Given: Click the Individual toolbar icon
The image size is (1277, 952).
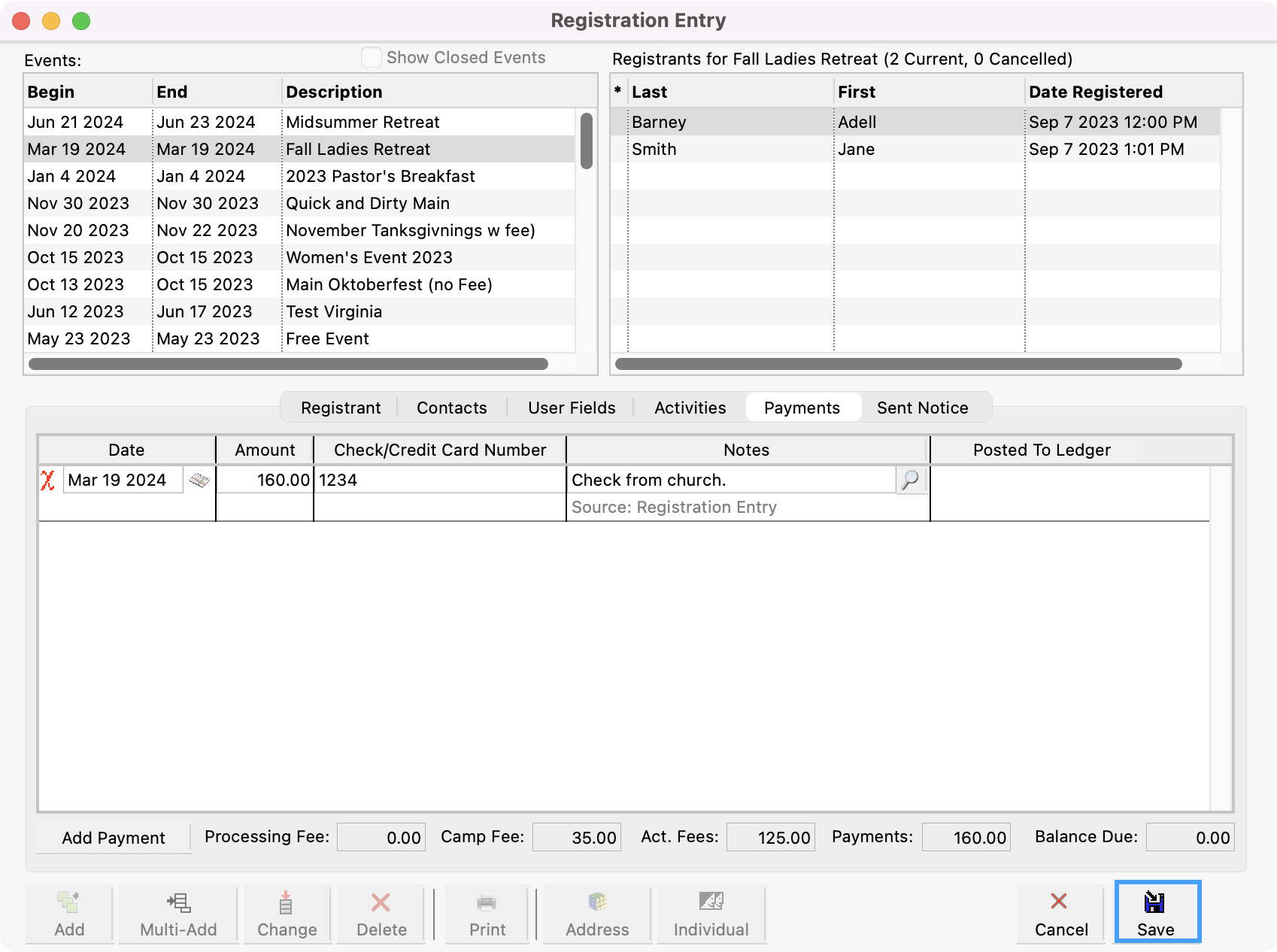Looking at the screenshot, I should click(711, 912).
